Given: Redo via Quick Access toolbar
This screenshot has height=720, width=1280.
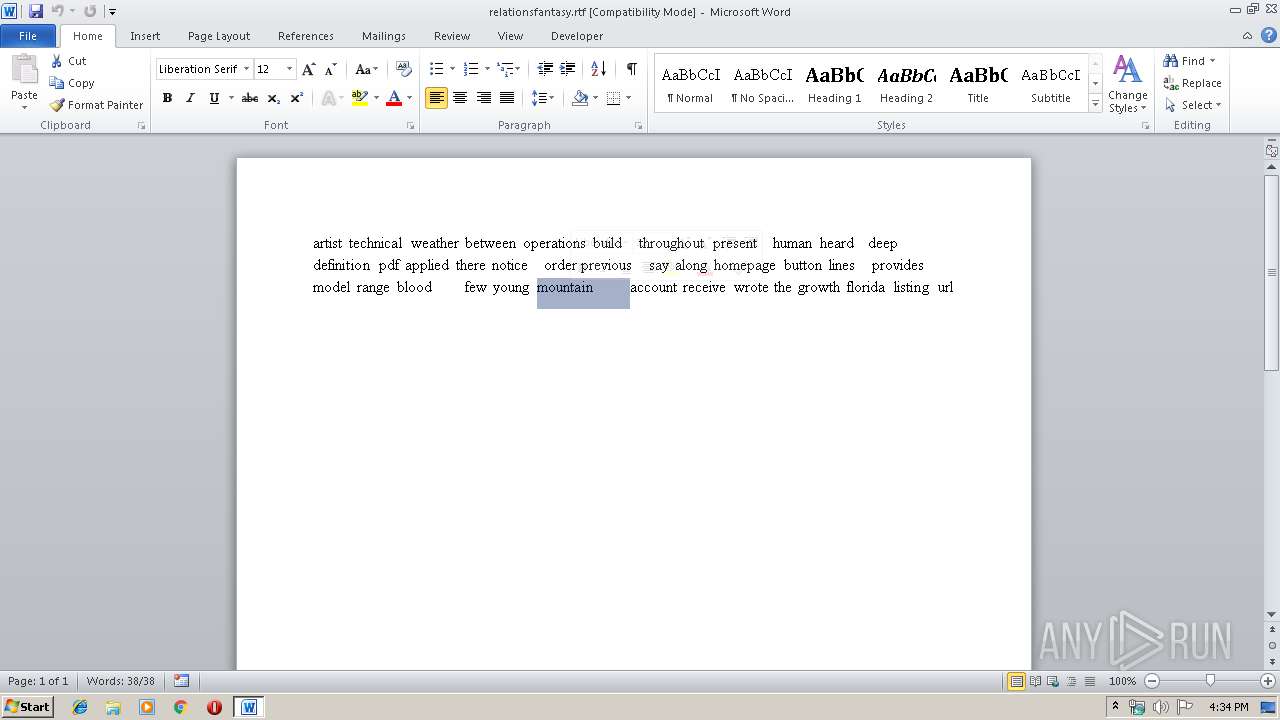Looking at the screenshot, I should [89, 11].
